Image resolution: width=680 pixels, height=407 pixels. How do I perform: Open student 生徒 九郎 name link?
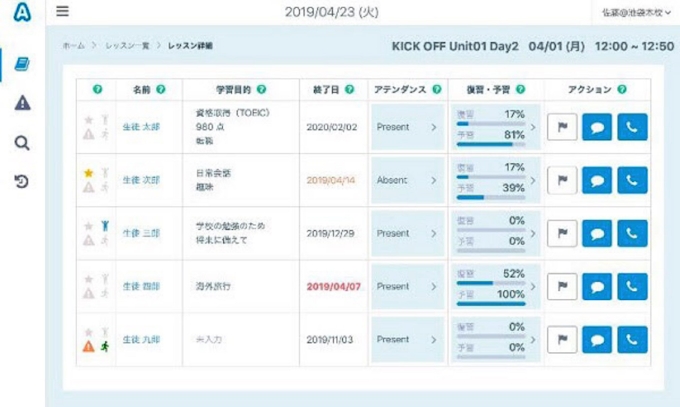(141, 340)
